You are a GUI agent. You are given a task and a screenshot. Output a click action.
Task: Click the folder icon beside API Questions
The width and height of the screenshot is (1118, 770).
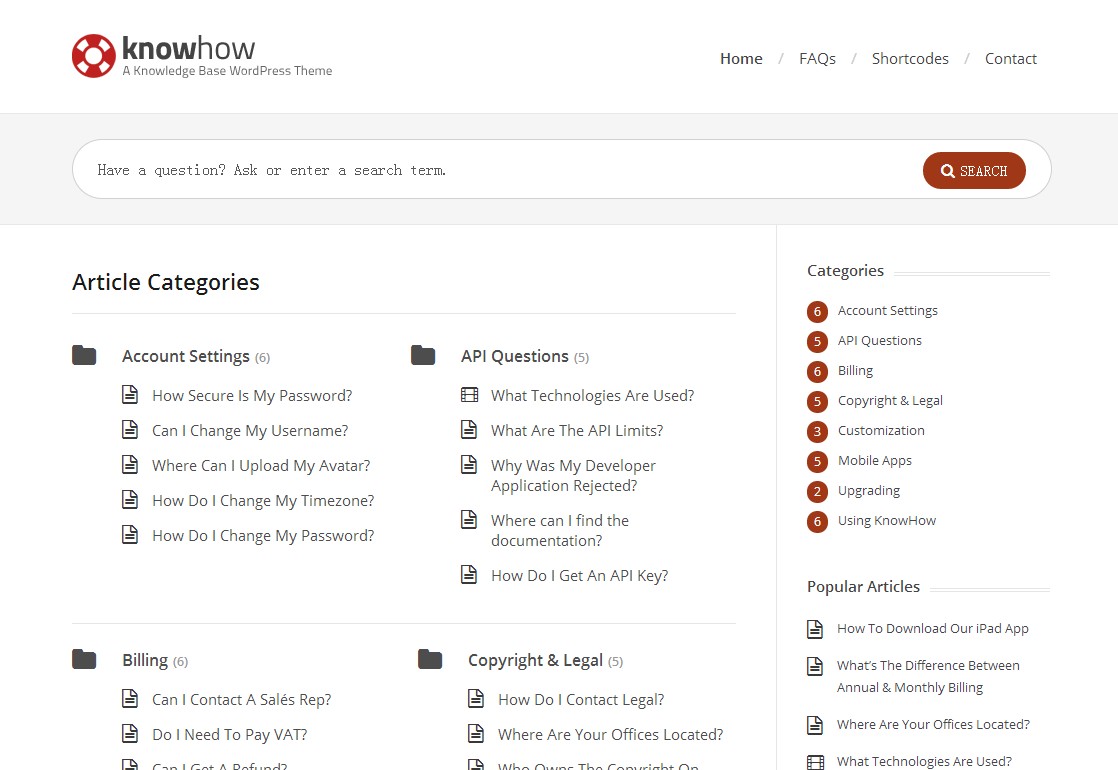click(423, 355)
